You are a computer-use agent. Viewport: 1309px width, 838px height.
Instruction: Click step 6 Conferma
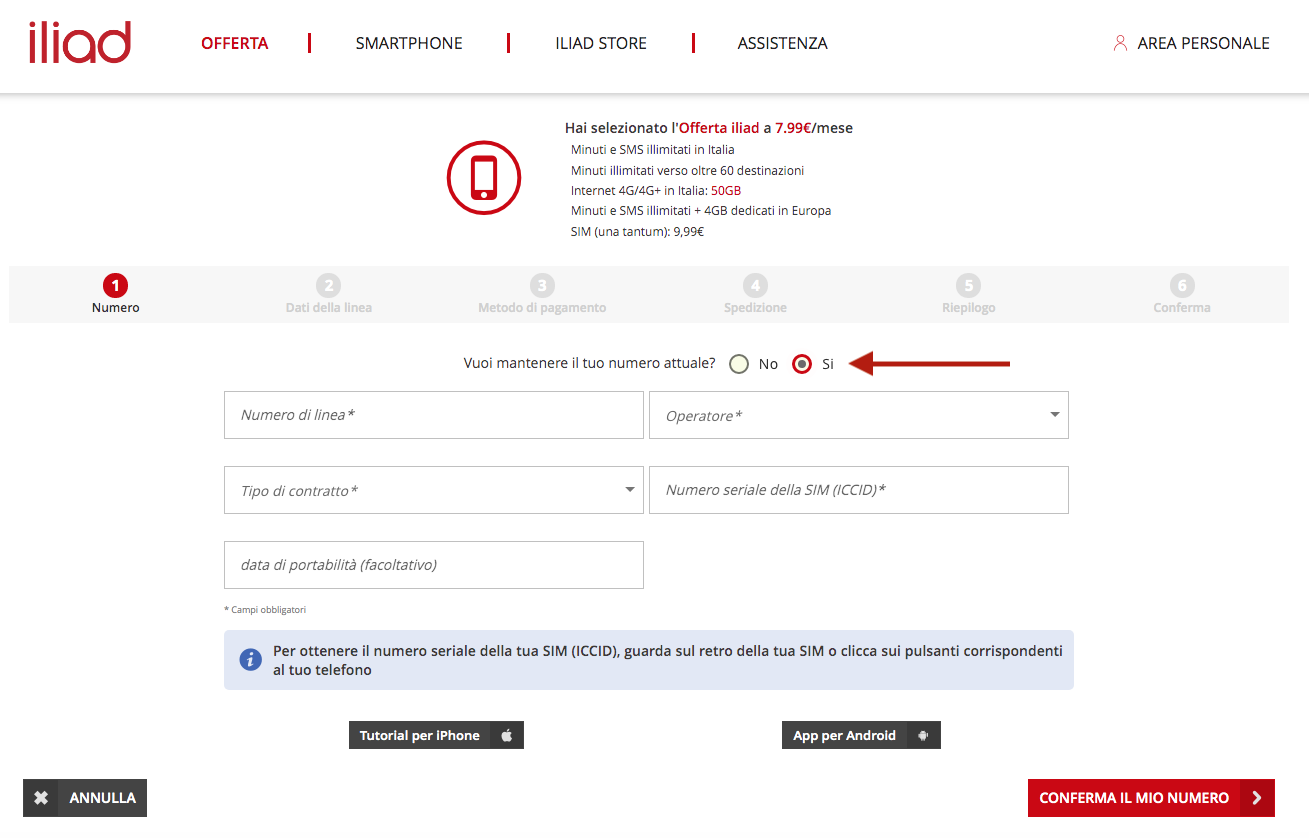1182,294
